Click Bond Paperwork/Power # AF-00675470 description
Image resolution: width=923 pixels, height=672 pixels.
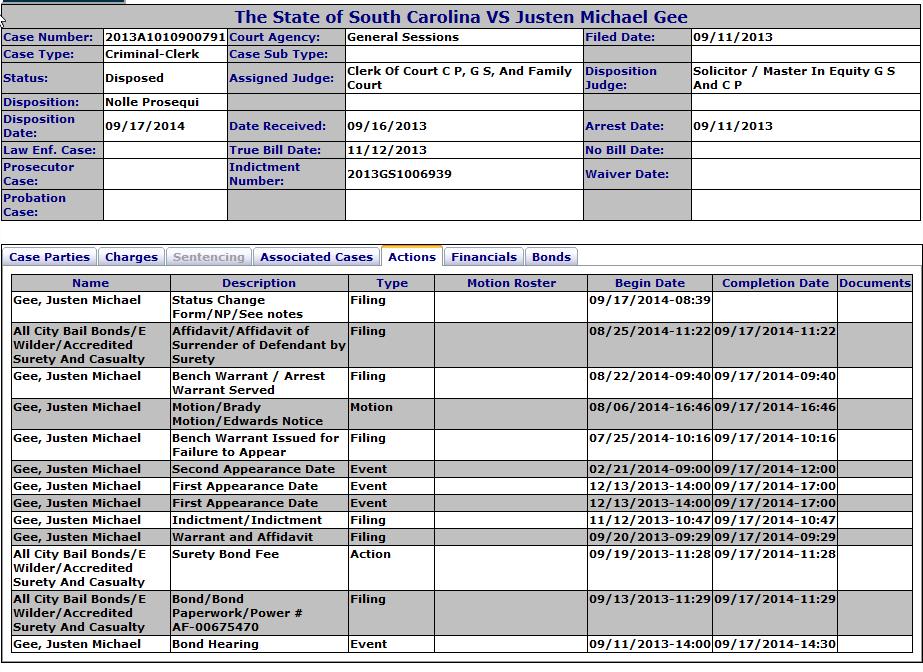[237, 613]
